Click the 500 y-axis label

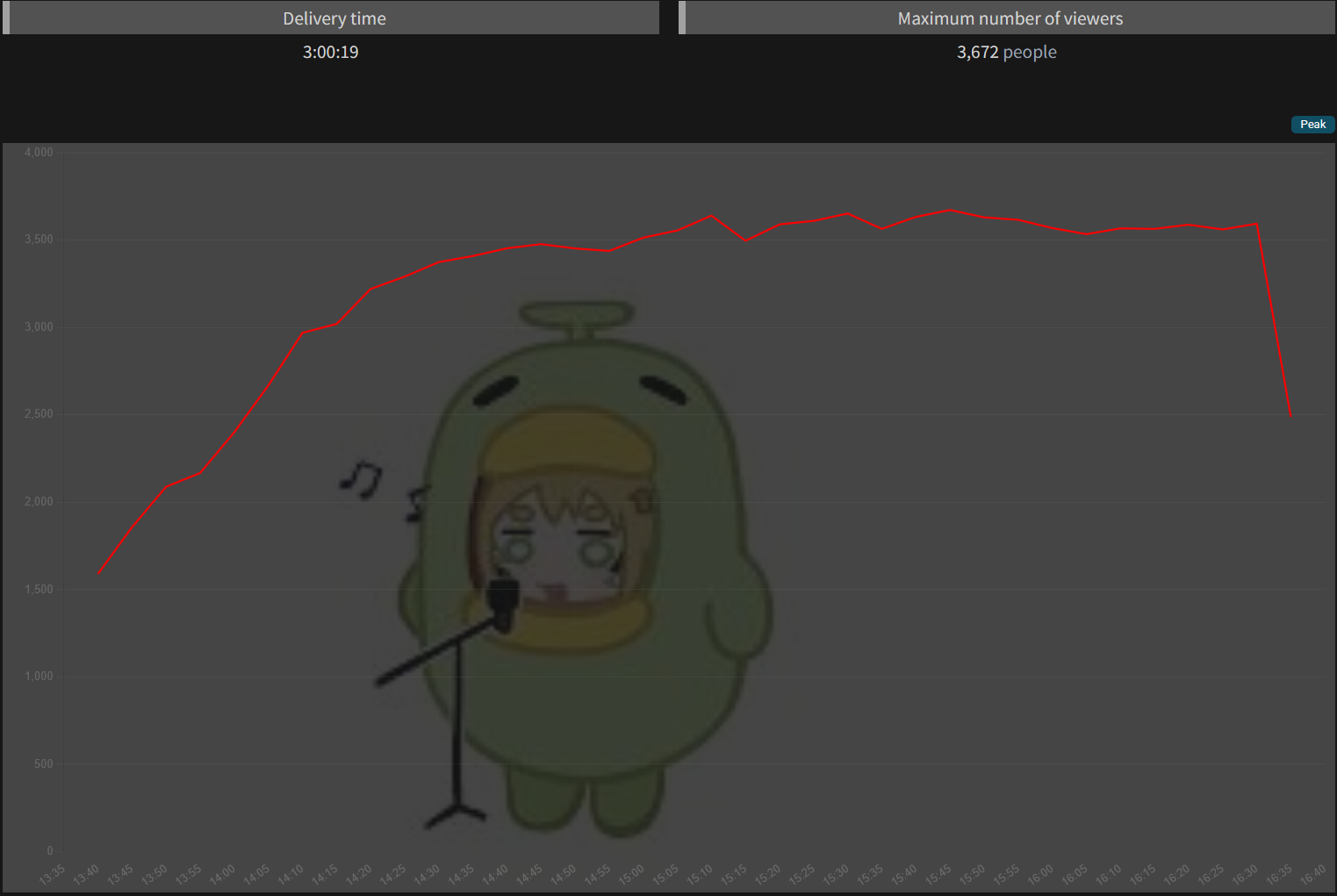[44, 763]
